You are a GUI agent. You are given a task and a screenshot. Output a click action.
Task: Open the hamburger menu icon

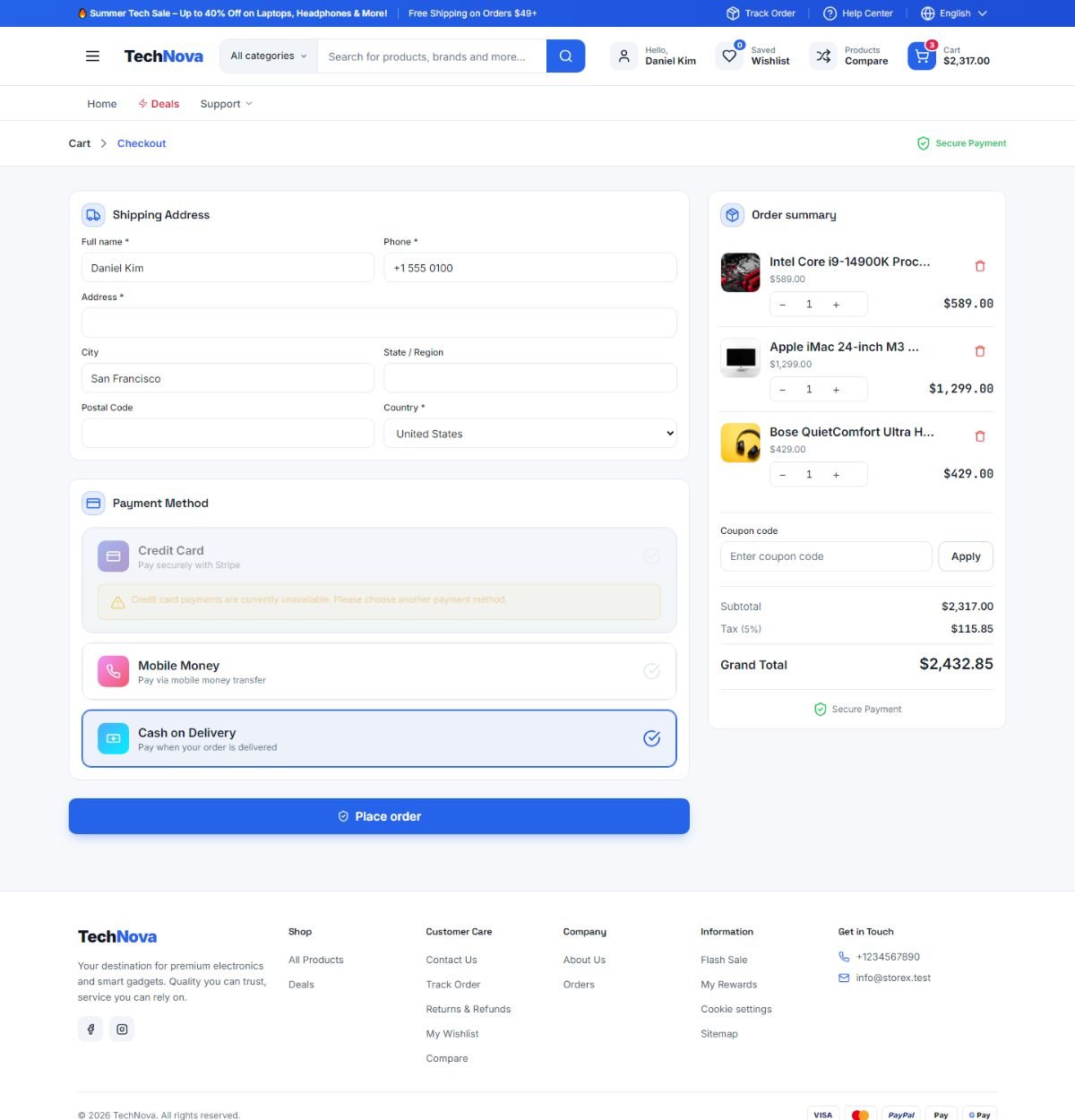pos(92,56)
